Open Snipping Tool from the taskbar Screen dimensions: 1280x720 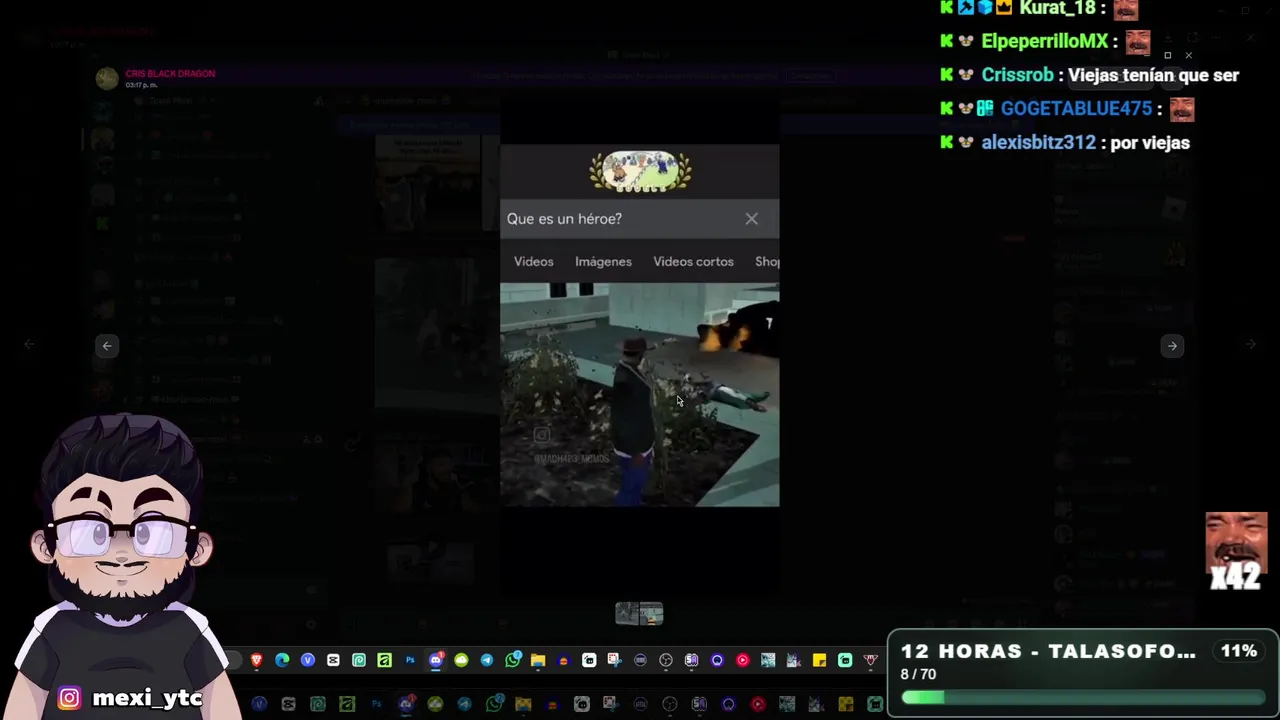coord(614,660)
